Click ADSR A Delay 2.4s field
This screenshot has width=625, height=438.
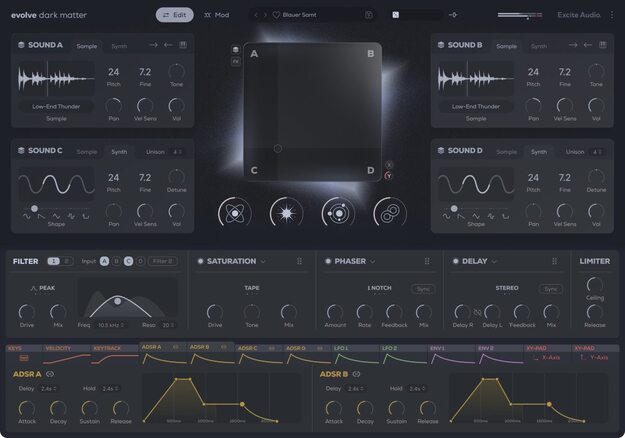coord(49,389)
